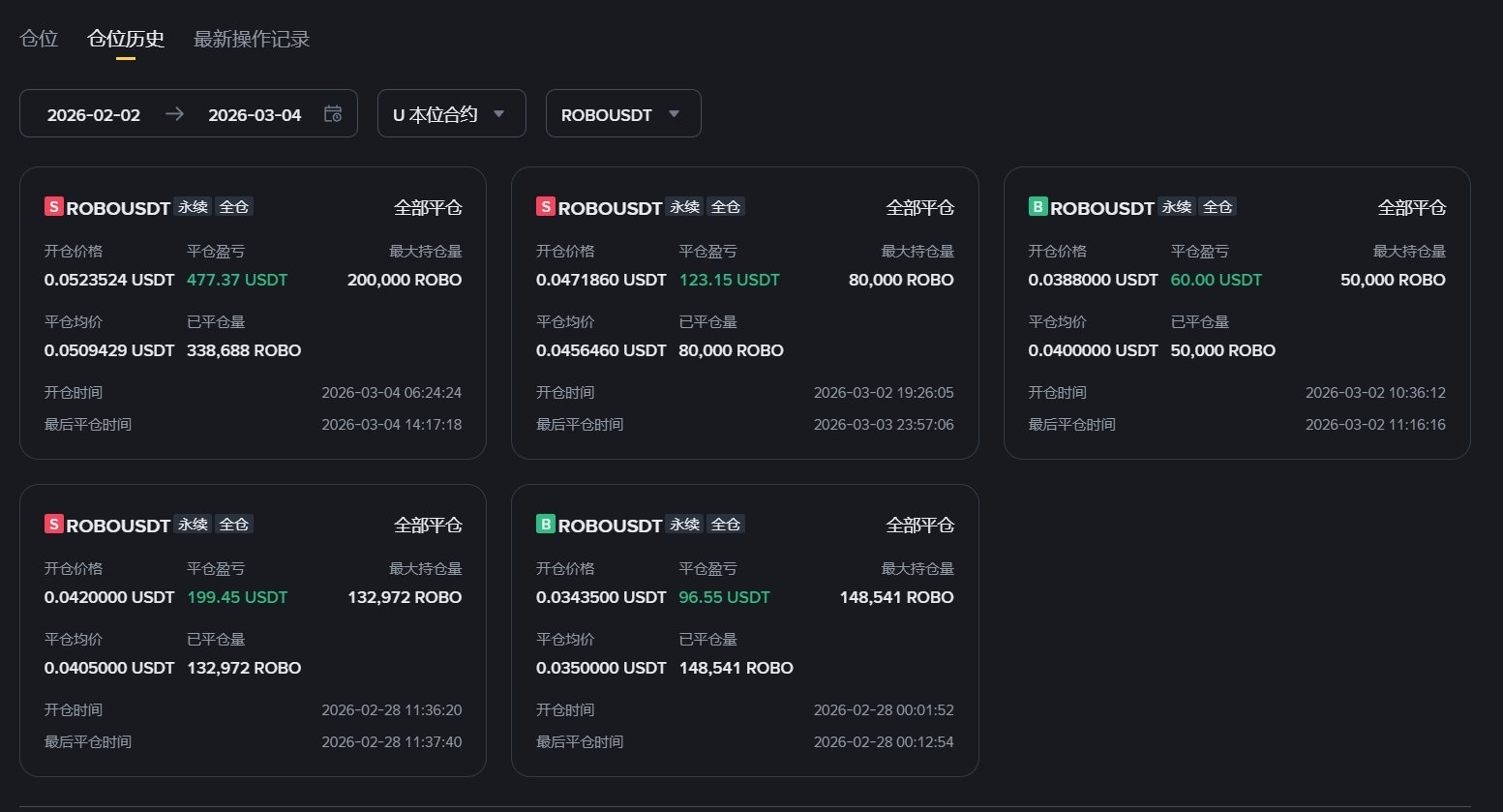
Task: Click the green B badge on the 0.0343500 position
Action: click(x=546, y=524)
